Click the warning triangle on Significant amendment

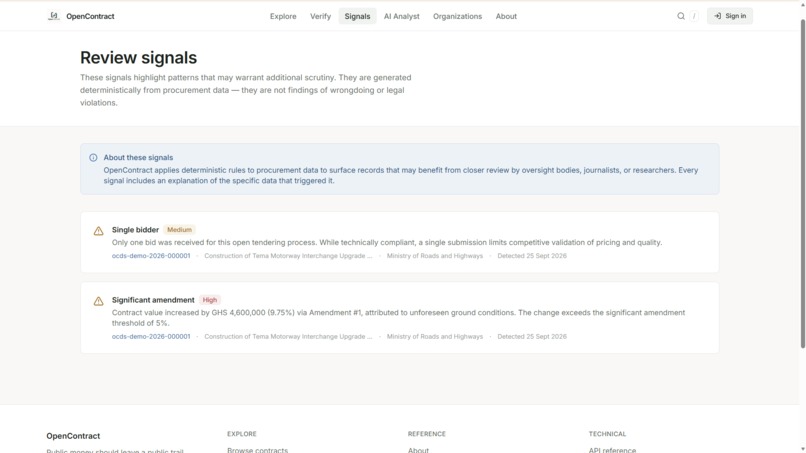coord(98,301)
